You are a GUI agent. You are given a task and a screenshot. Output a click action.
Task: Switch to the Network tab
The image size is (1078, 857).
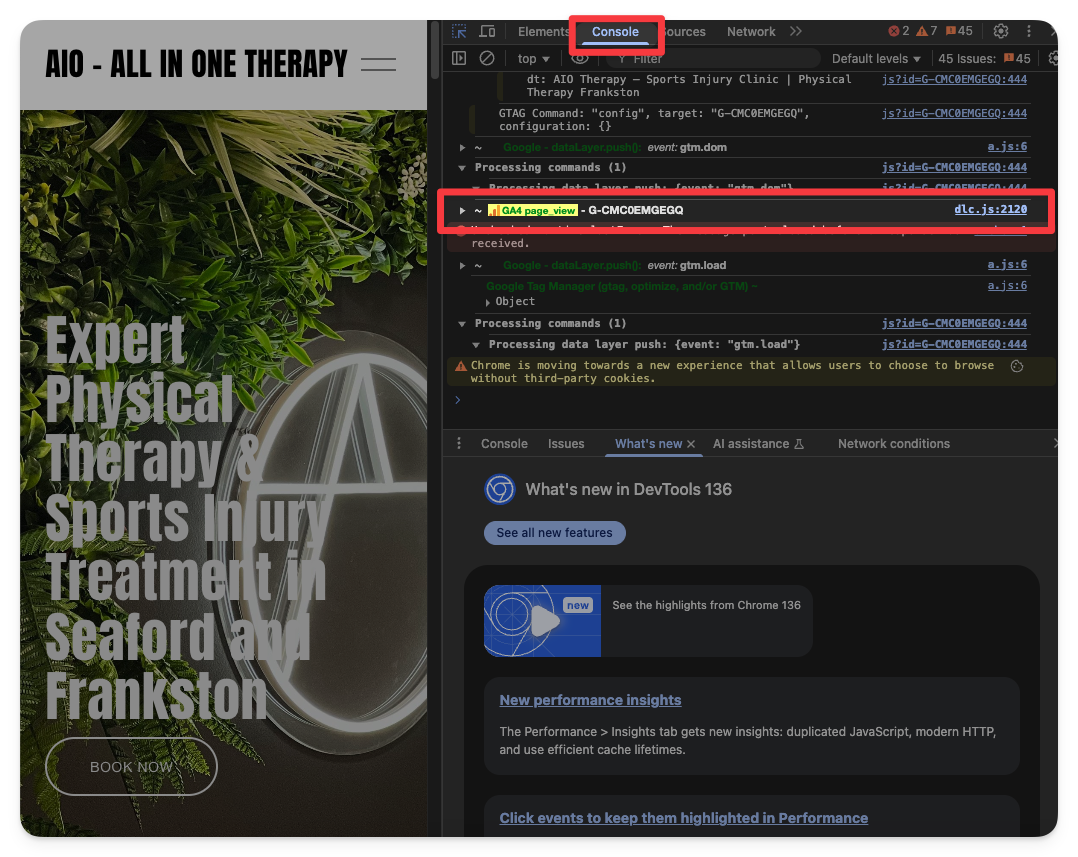tap(751, 32)
